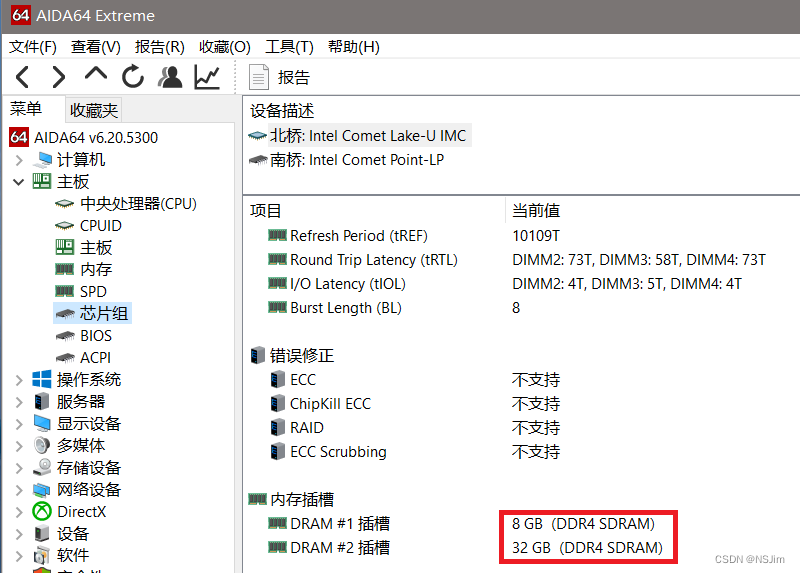This screenshot has width=800, height=573.
Task: Click the 当前值 column header
Action: pos(536,210)
